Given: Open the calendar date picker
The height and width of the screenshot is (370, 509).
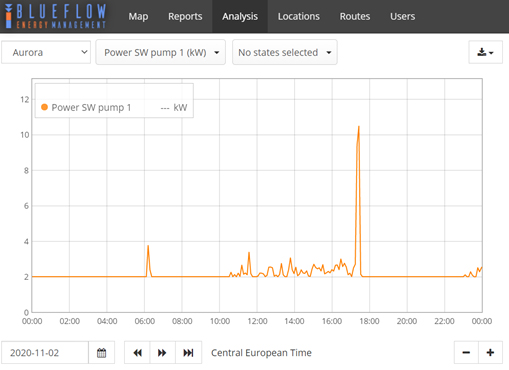Looking at the screenshot, I should point(102,352).
